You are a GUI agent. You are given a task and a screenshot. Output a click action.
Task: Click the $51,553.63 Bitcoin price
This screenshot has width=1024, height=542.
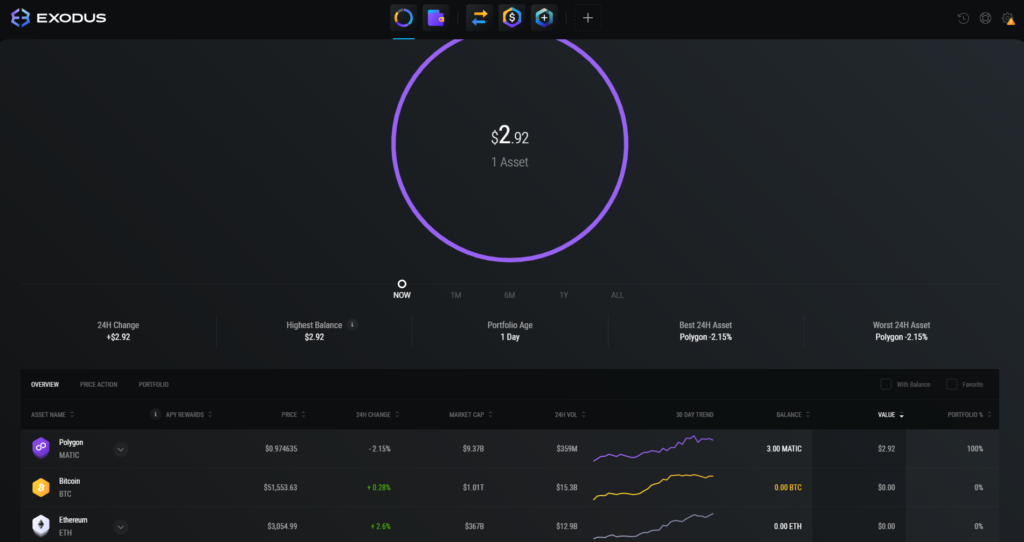[281, 487]
